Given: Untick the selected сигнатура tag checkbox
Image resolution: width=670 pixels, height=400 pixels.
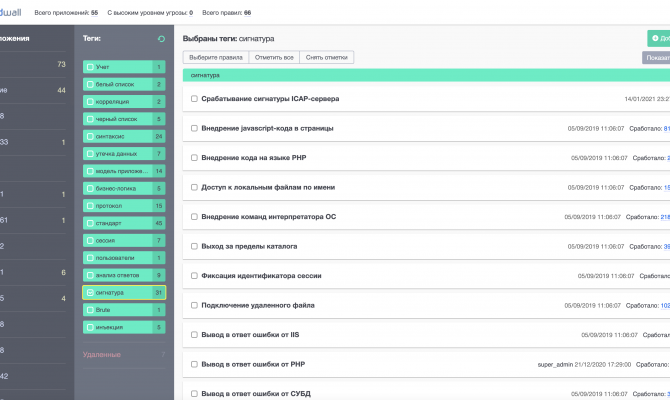Looking at the screenshot, I should tap(90, 293).
